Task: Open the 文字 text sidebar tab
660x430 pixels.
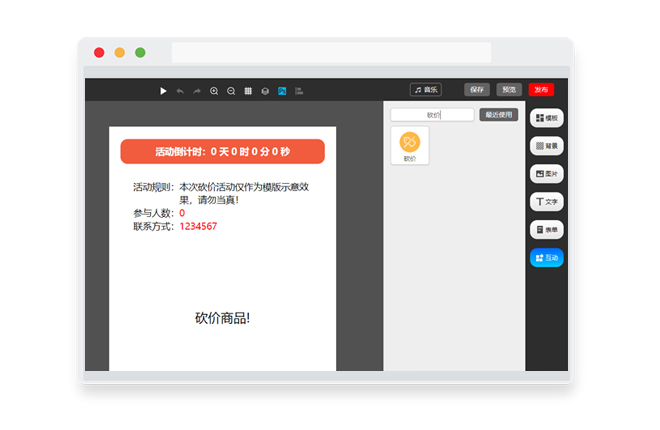Action: click(x=547, y=202)
